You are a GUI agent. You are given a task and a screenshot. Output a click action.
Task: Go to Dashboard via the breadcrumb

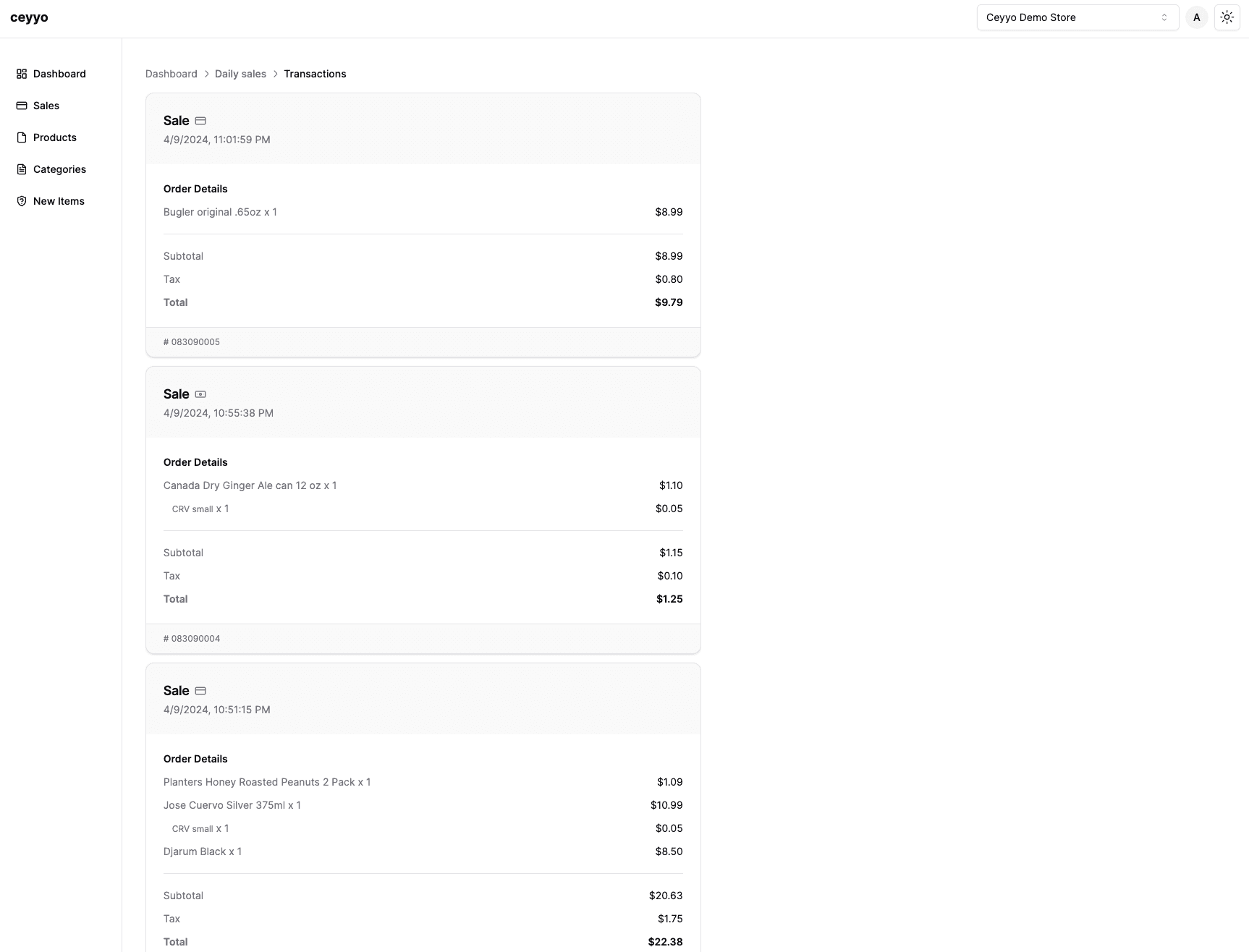tap(172, 74)
